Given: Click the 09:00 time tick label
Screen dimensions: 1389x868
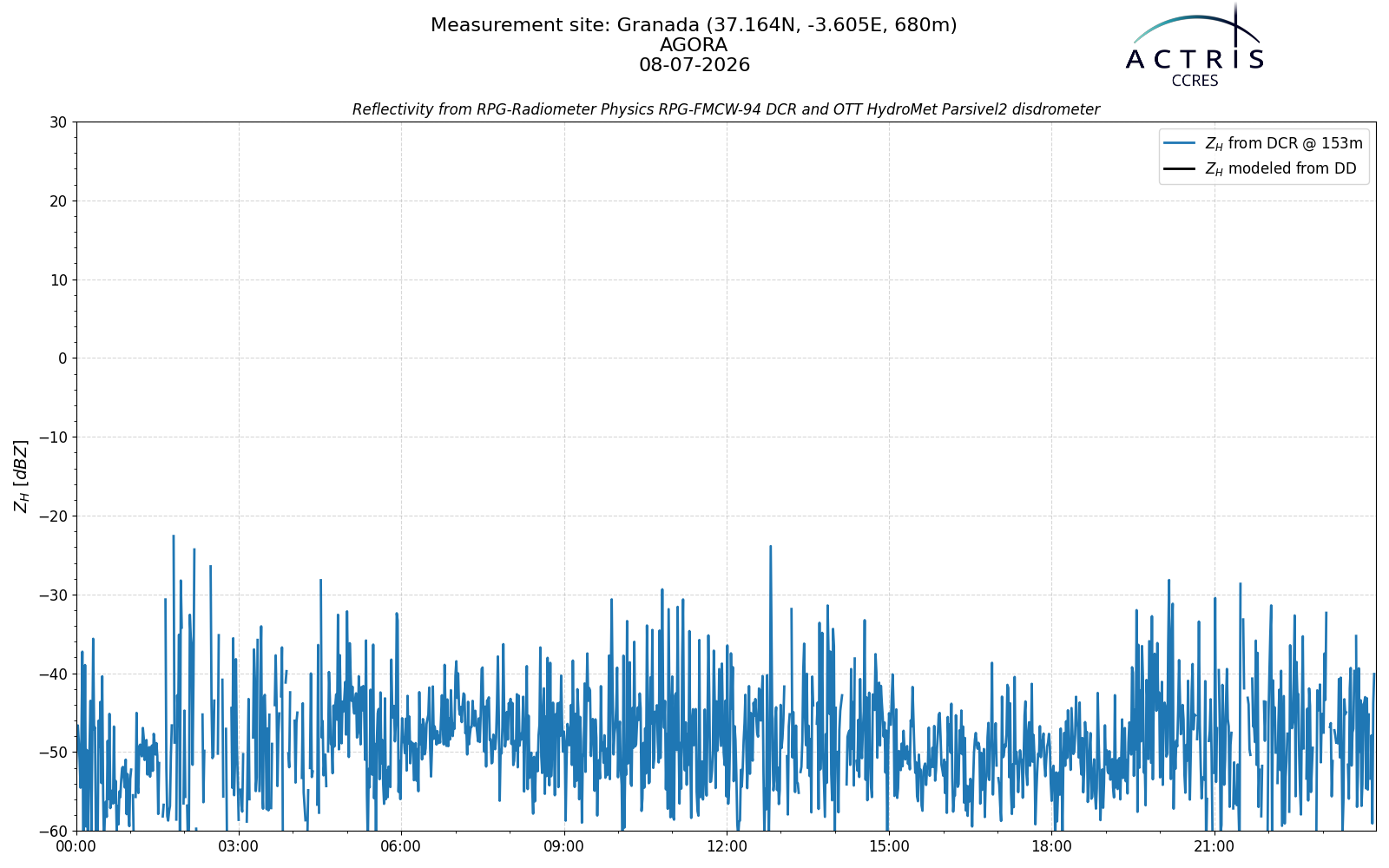Looking at the screenshot, I should pyautogui.click(x=564, y=847).
